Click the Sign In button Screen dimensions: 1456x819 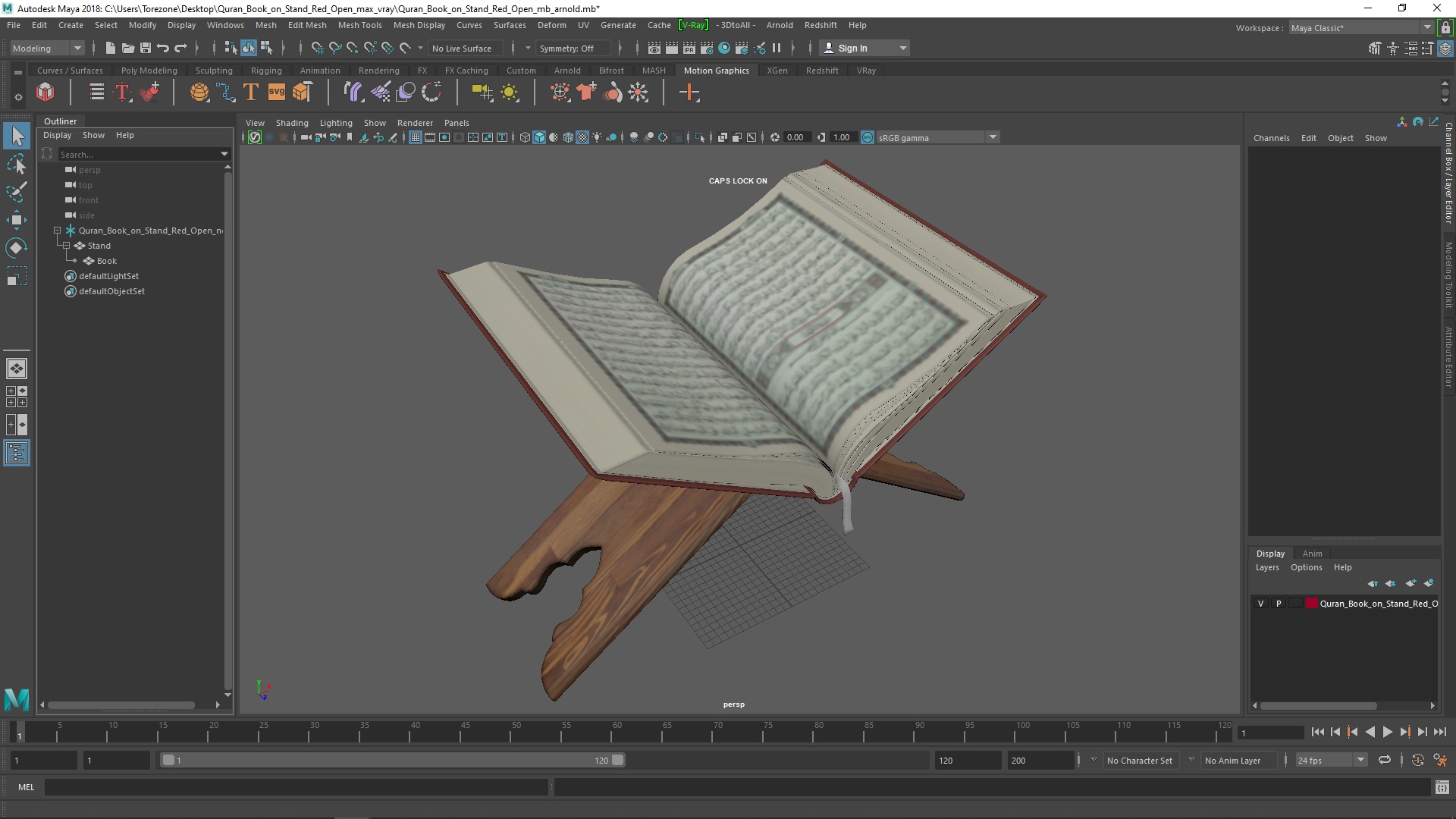click(852, 48)
